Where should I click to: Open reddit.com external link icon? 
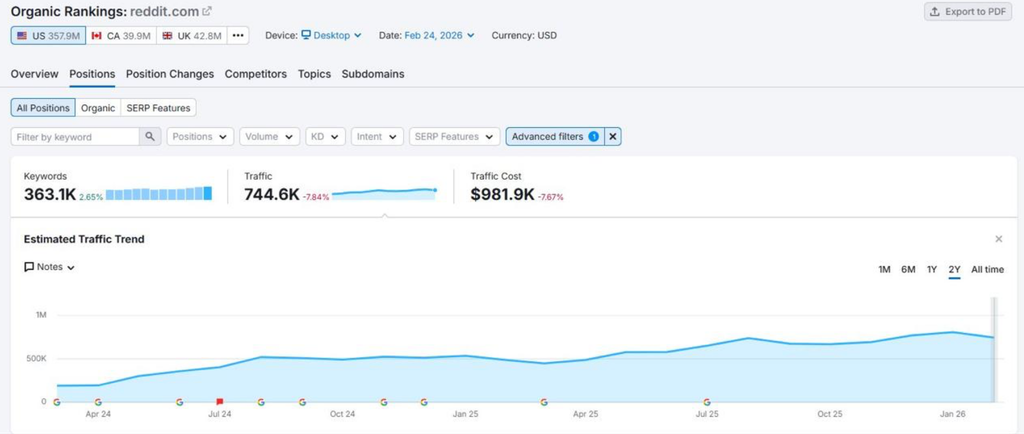[207, 11]
